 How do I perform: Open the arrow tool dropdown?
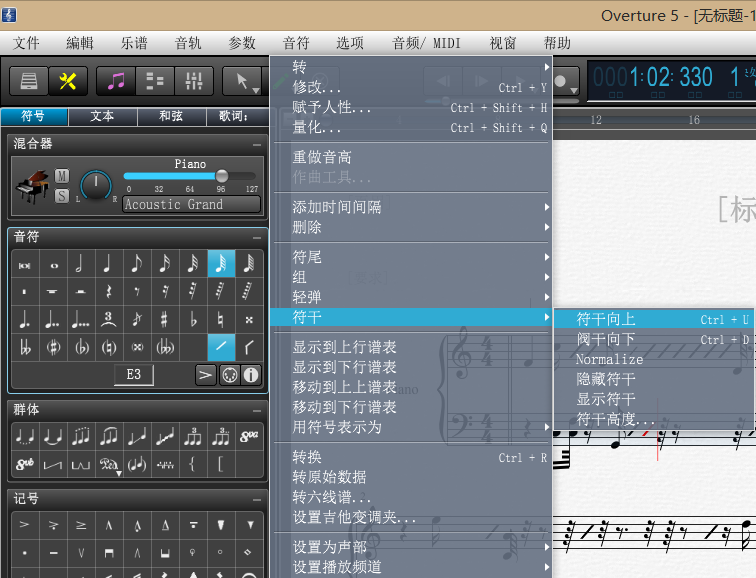[x=256, y=90]
